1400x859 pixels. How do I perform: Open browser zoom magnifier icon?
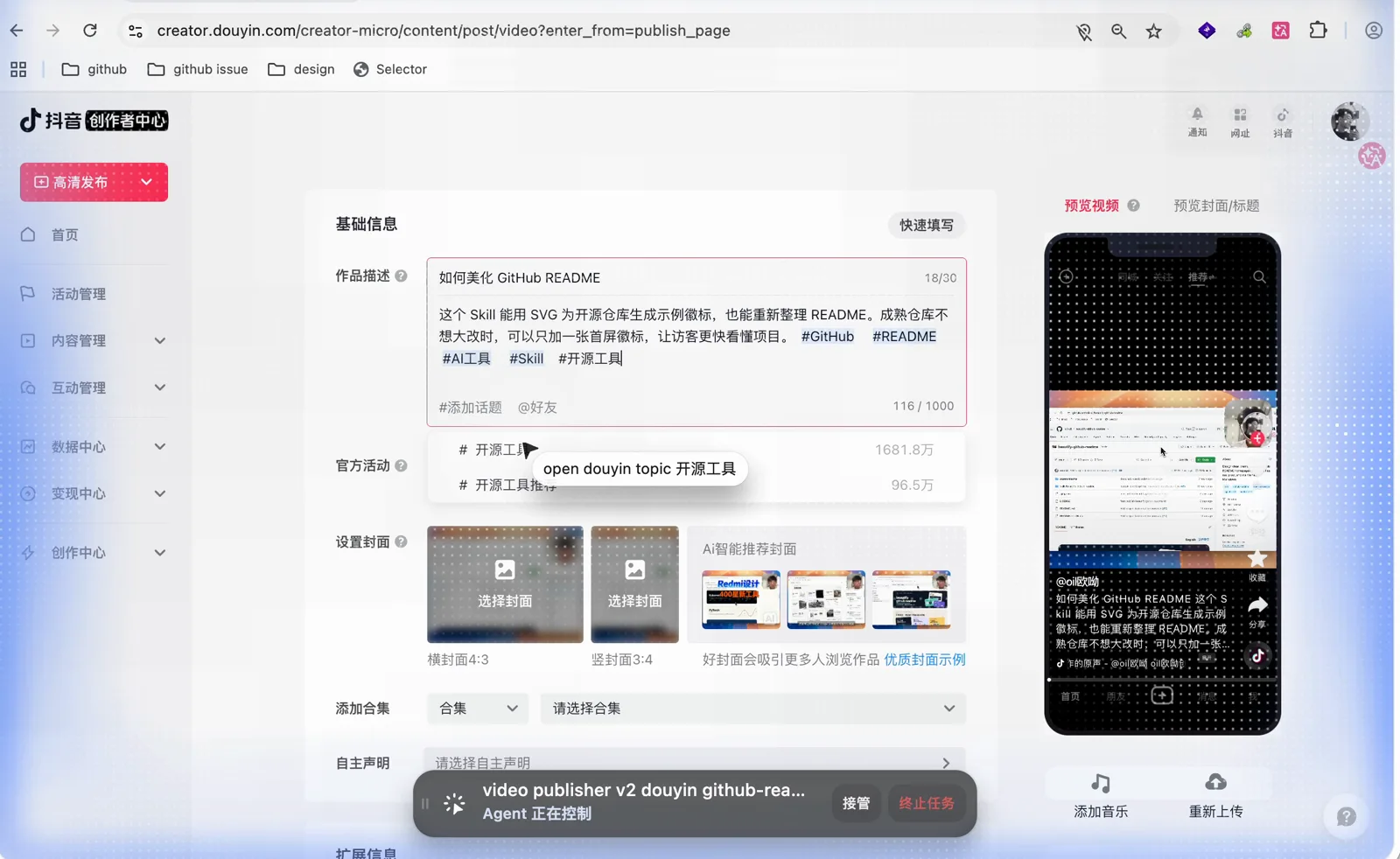1118,31
